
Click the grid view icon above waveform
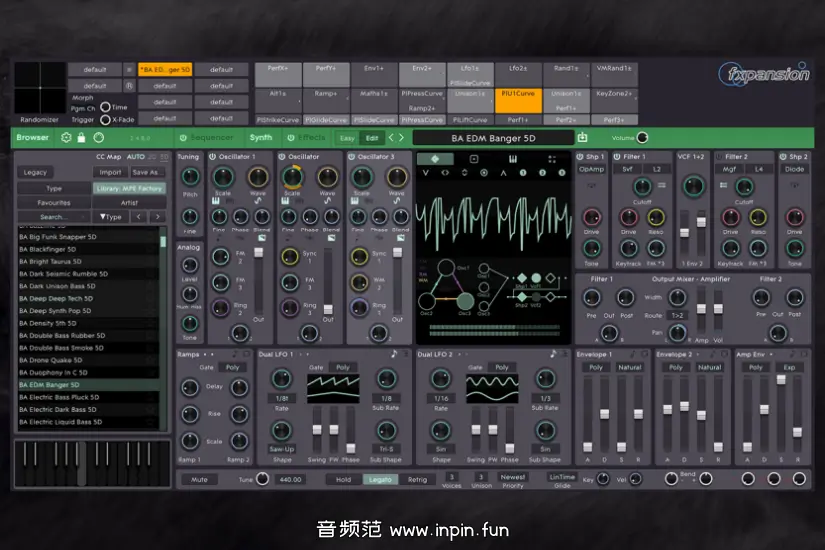pos(551,159)
